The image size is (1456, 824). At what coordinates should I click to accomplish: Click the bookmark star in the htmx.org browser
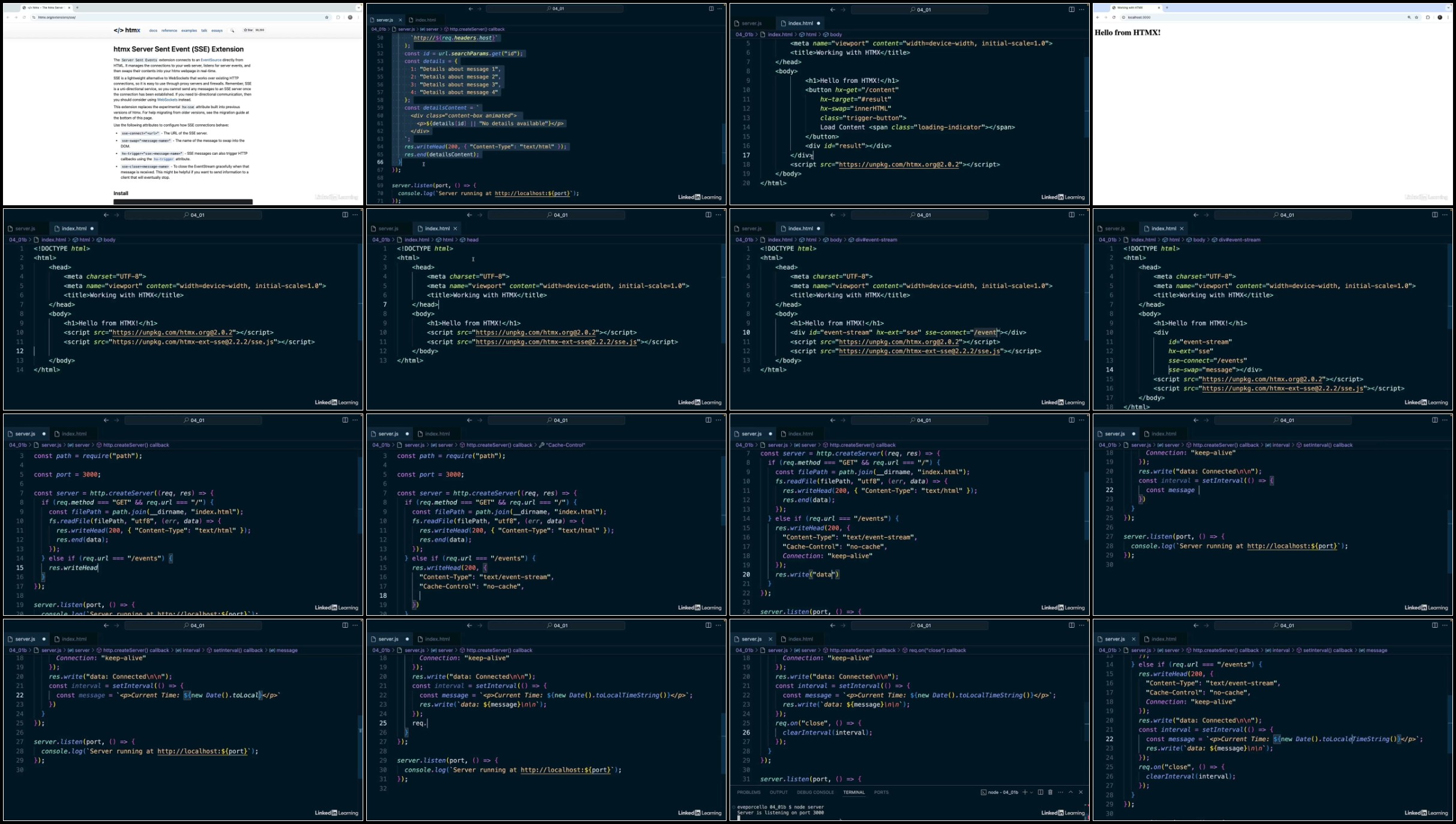tap(327, 17)
